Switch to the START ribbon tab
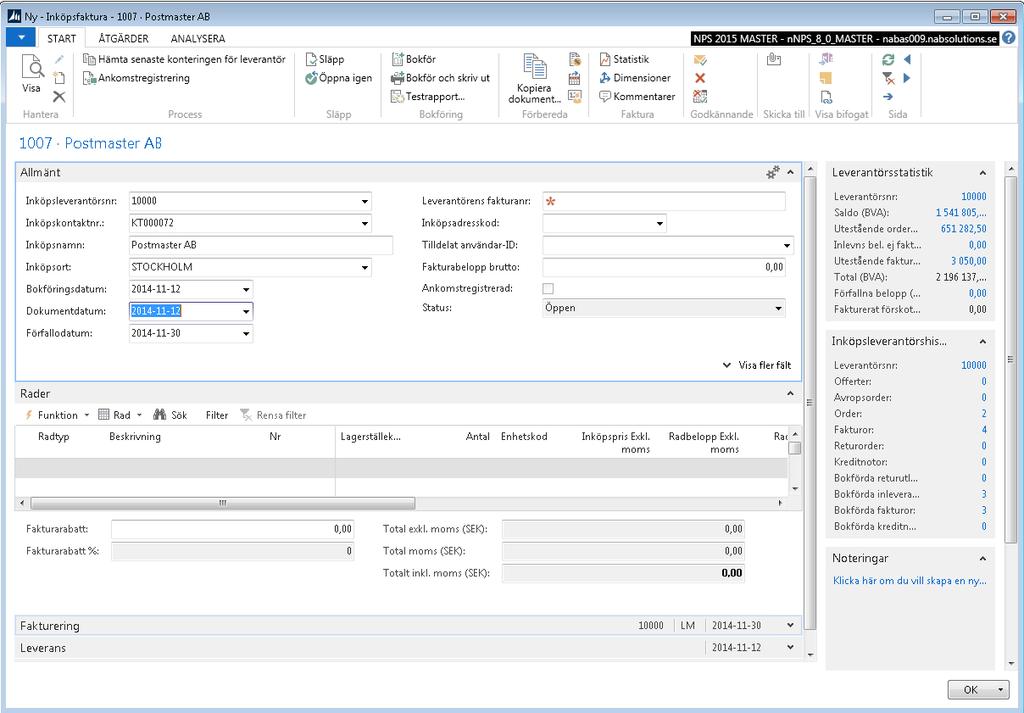This screenshot has width=1024, height=713. click(61, 39)
